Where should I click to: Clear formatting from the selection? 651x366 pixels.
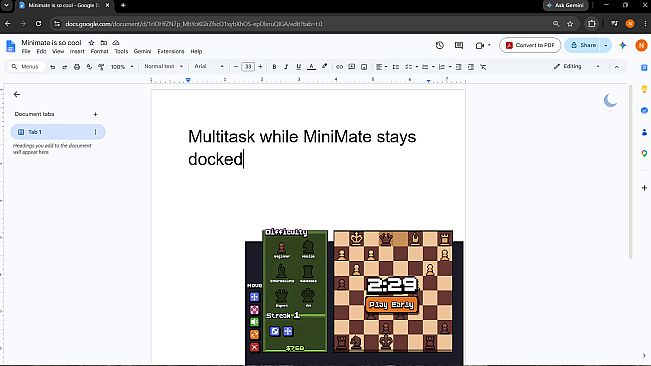483,67
